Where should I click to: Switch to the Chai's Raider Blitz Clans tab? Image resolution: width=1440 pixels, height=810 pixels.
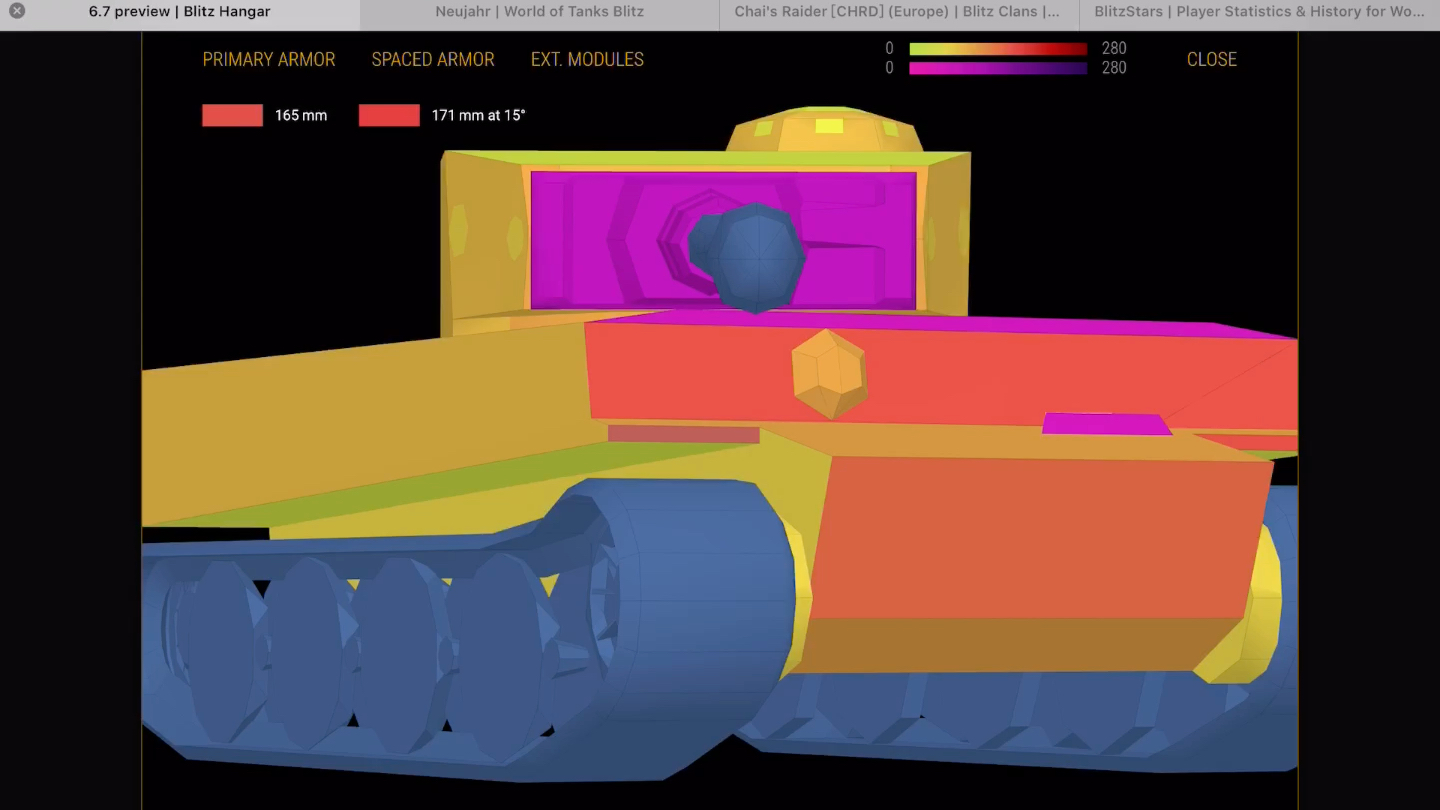click(900, 14)
